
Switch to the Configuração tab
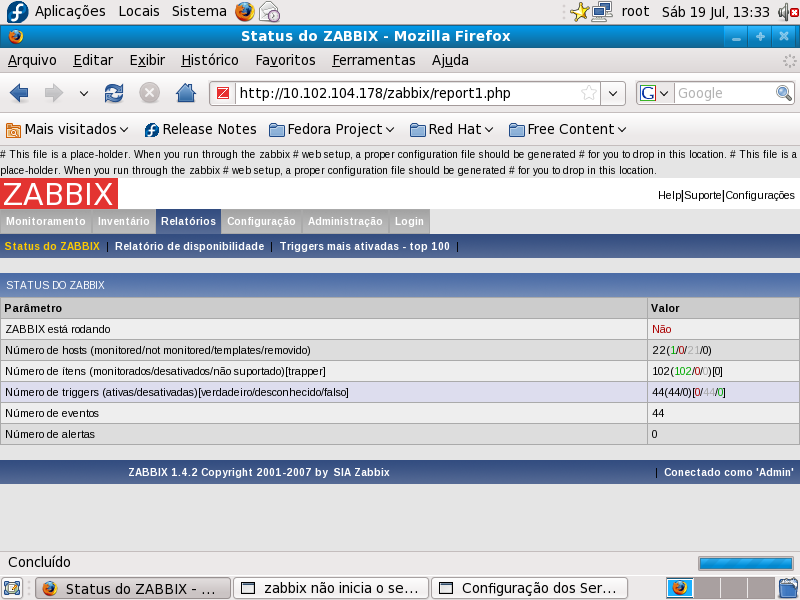point(261,221)
